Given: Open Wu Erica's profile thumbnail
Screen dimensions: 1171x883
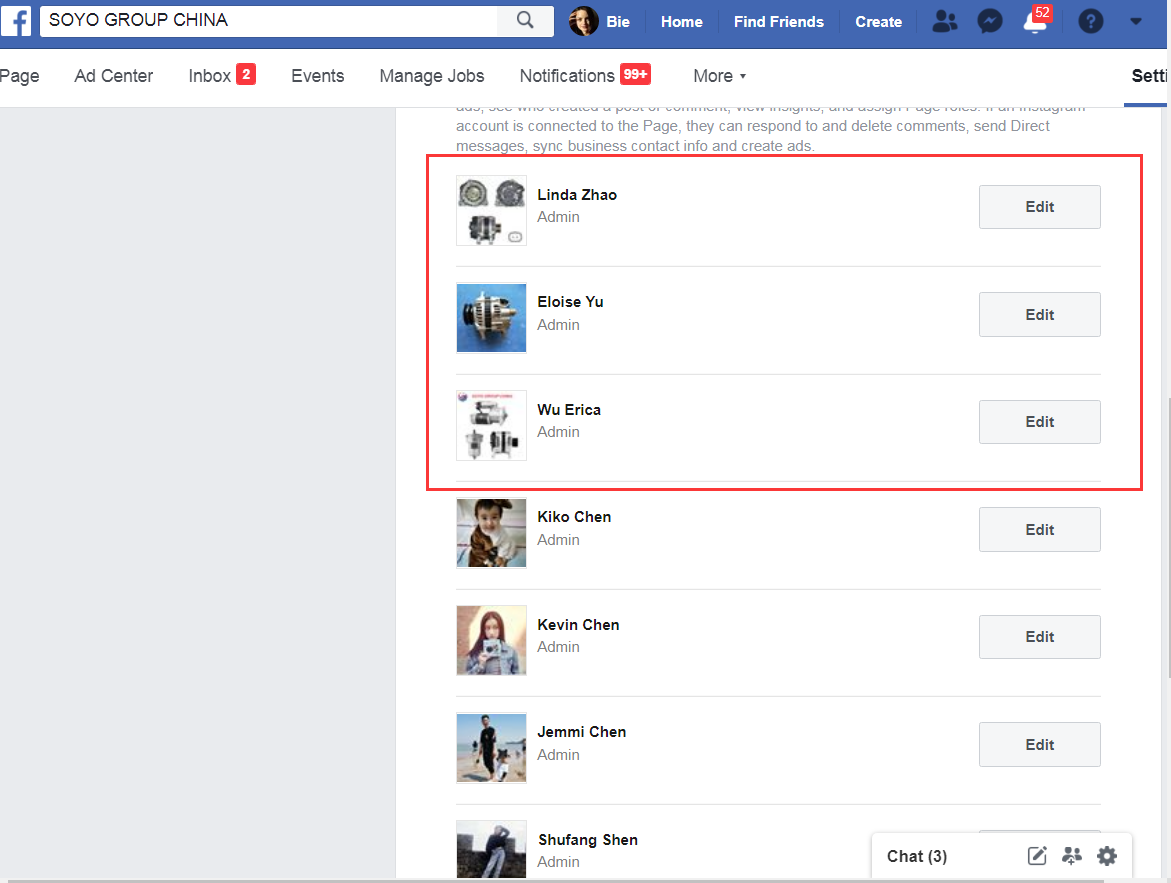Looking at the screenshot, I should (x=491, y=425).
